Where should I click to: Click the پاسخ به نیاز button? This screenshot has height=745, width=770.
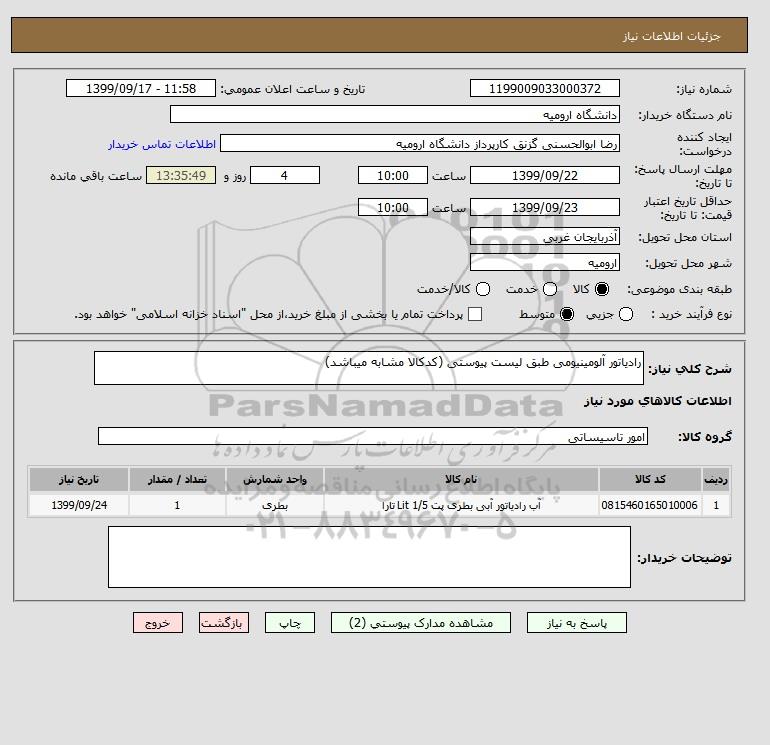(x=577, y=623)
